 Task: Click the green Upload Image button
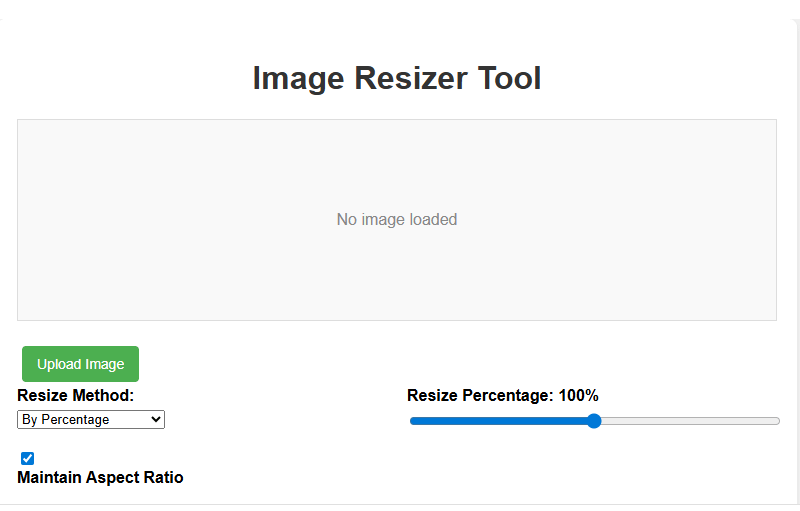80,364
